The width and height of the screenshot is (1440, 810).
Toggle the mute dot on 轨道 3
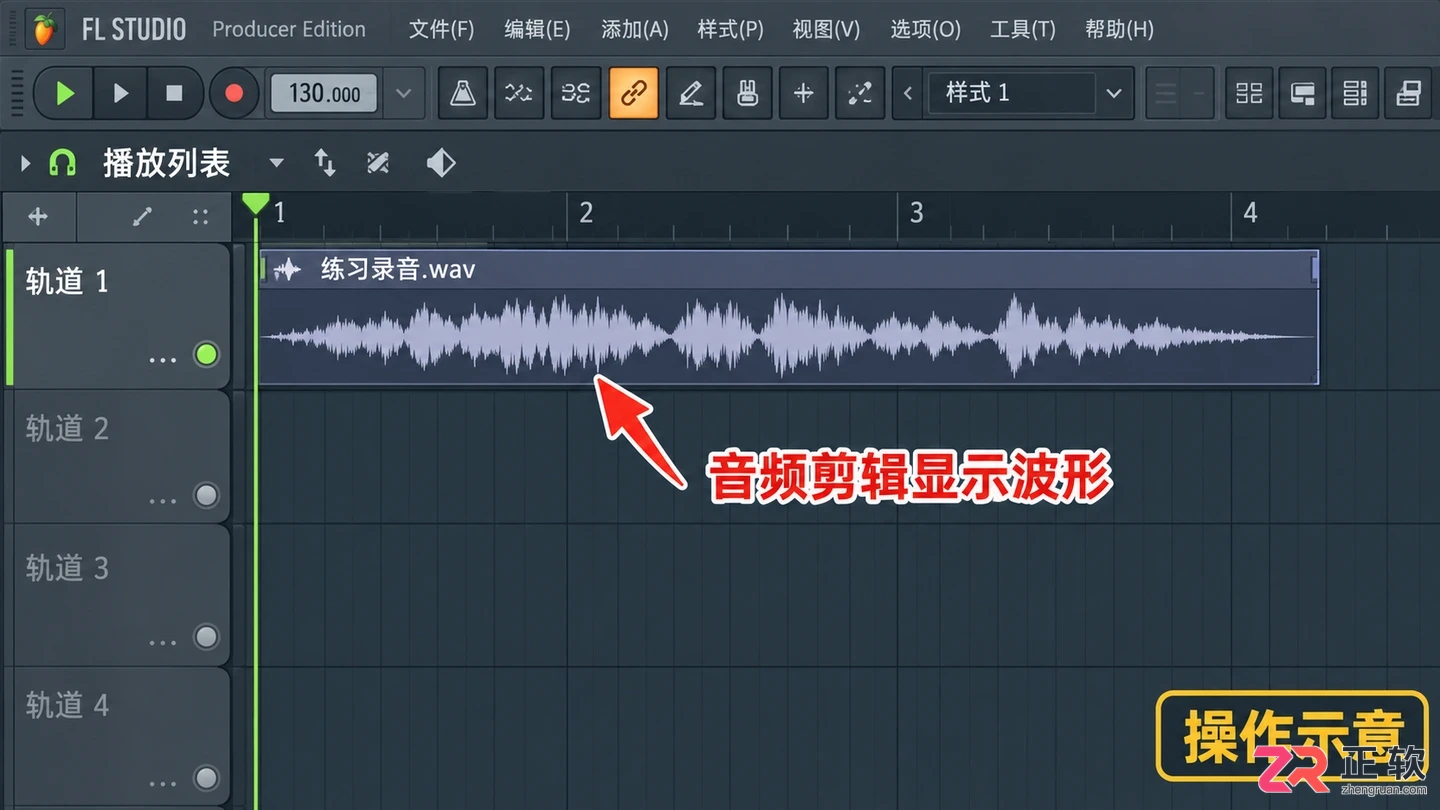coord(207,637)
